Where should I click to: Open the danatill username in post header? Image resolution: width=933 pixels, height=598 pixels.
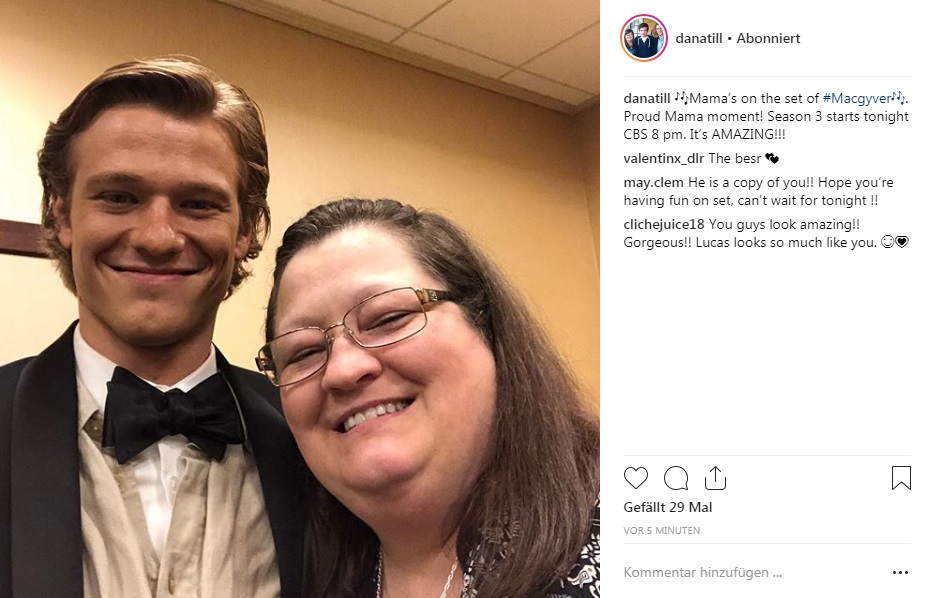click(x=699, y=38)
